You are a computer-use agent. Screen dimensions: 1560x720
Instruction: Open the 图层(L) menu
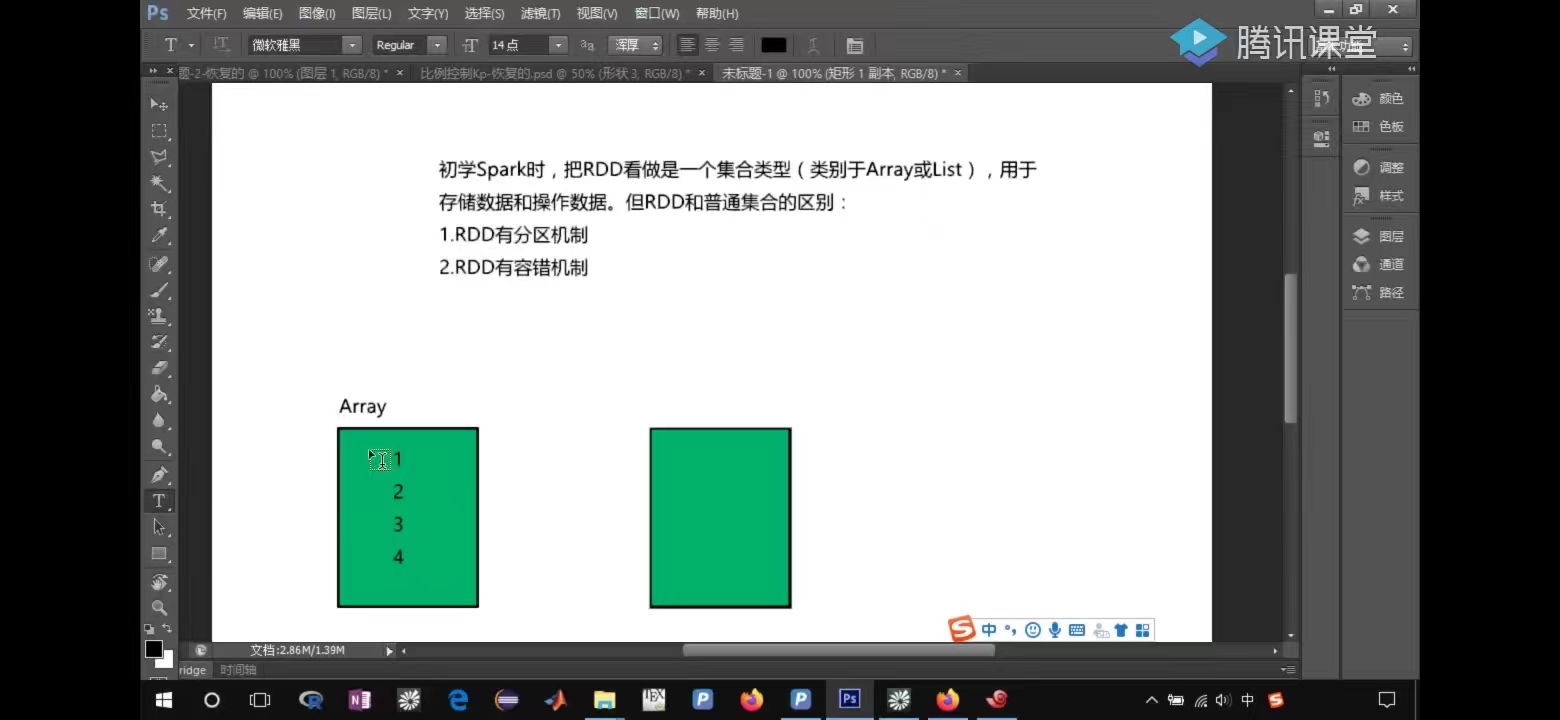pyautogui.click(x=372, y=13)
